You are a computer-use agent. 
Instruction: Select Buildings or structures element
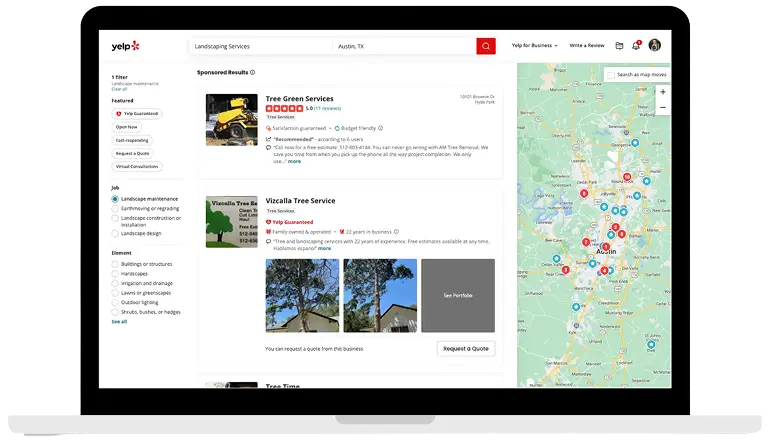(115, 264)
